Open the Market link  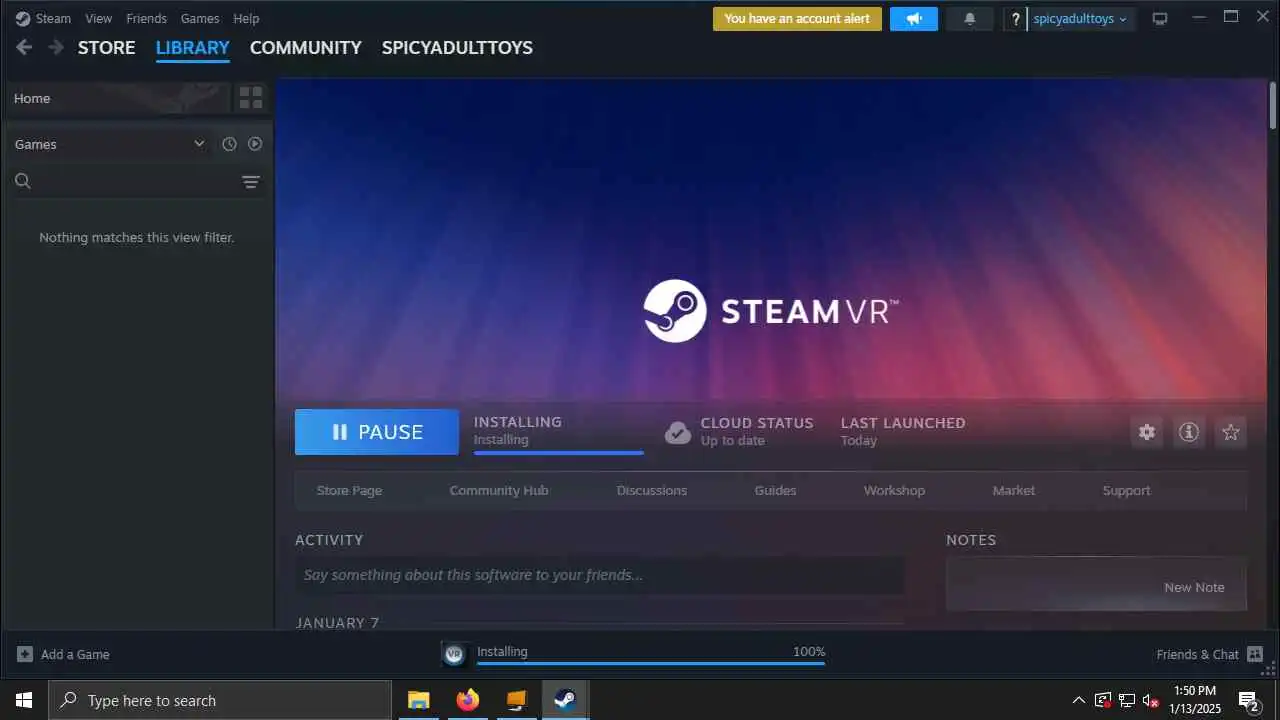click(x=1014, y=490)
